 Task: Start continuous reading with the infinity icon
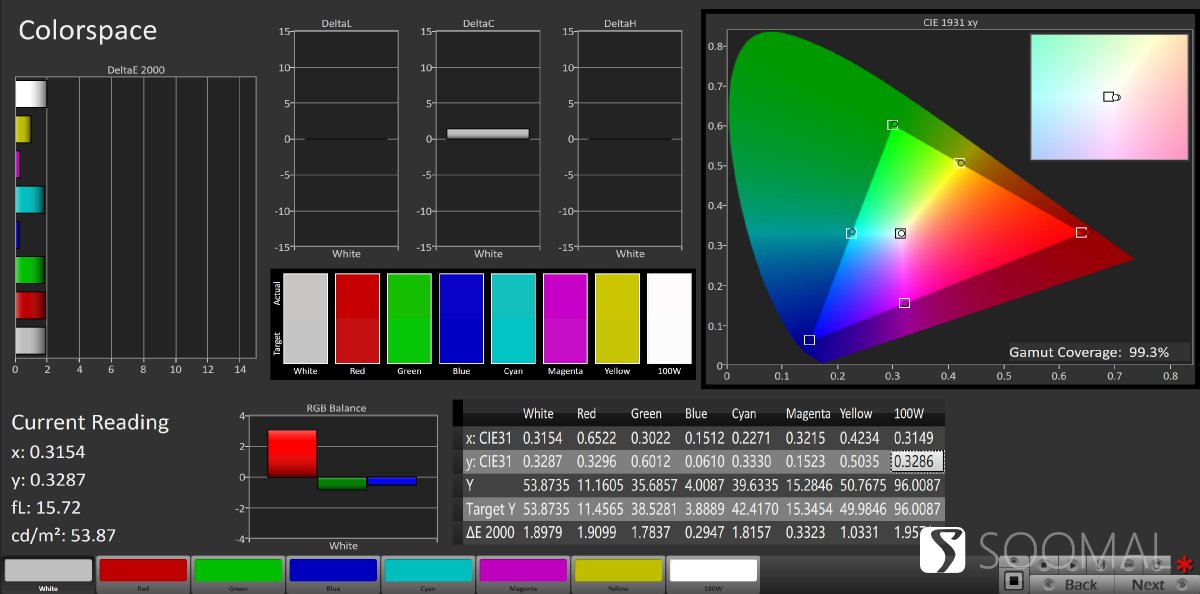pos(1130,564)
